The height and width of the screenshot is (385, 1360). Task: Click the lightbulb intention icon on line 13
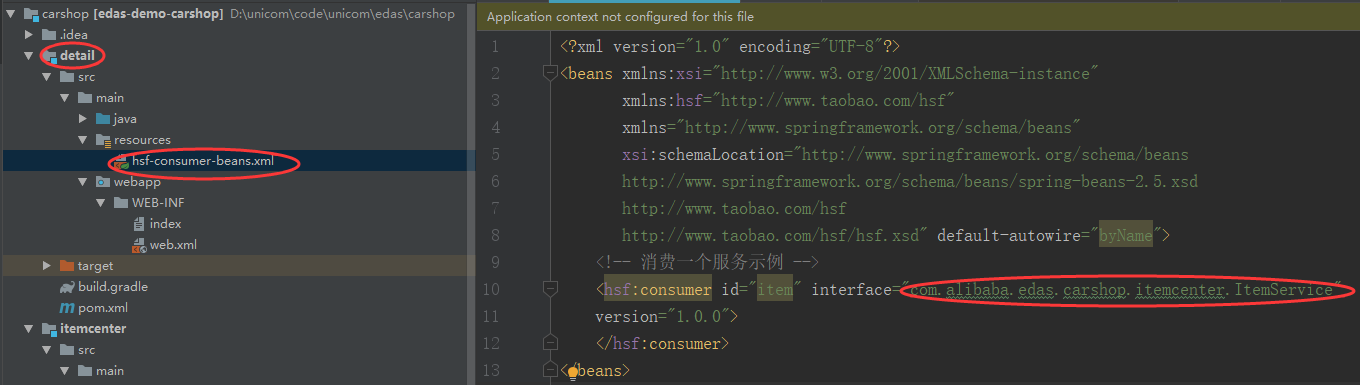tap(573, 372)
